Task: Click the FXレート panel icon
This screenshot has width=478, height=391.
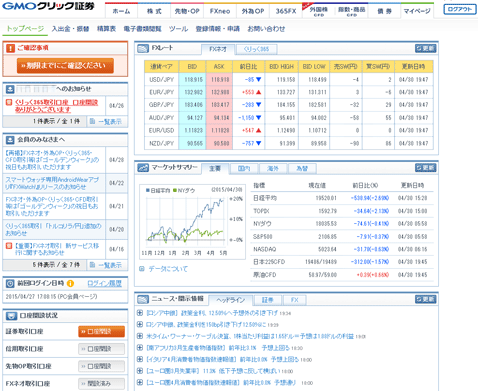Action: pyautogui.click(x=143, y=49)
